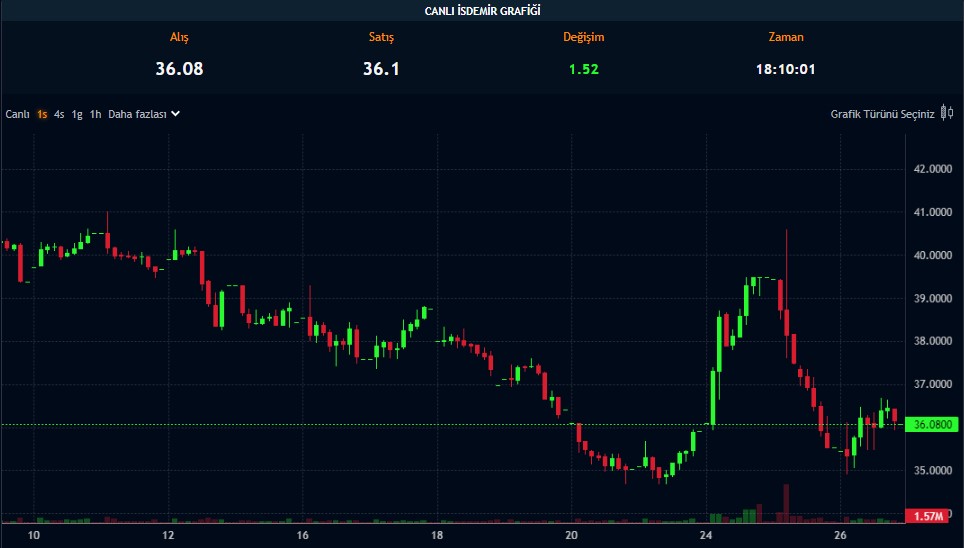964x548 pixels.
Task: Click date label 24 on time axis
Action: pyautogui.click(x=705, y=536)
